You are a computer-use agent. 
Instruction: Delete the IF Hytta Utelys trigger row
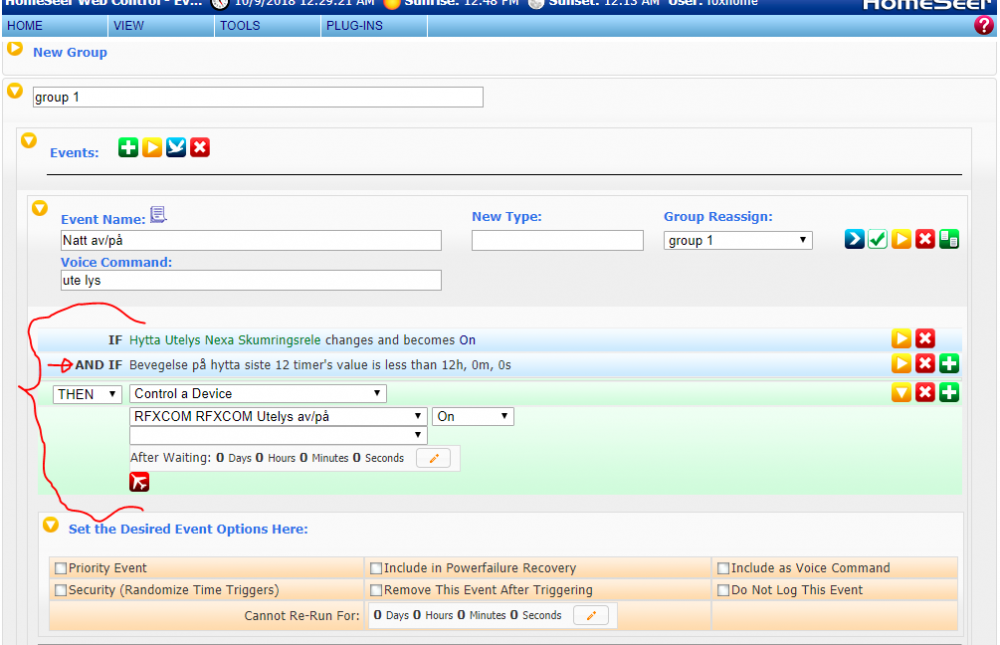coord(925,339)
